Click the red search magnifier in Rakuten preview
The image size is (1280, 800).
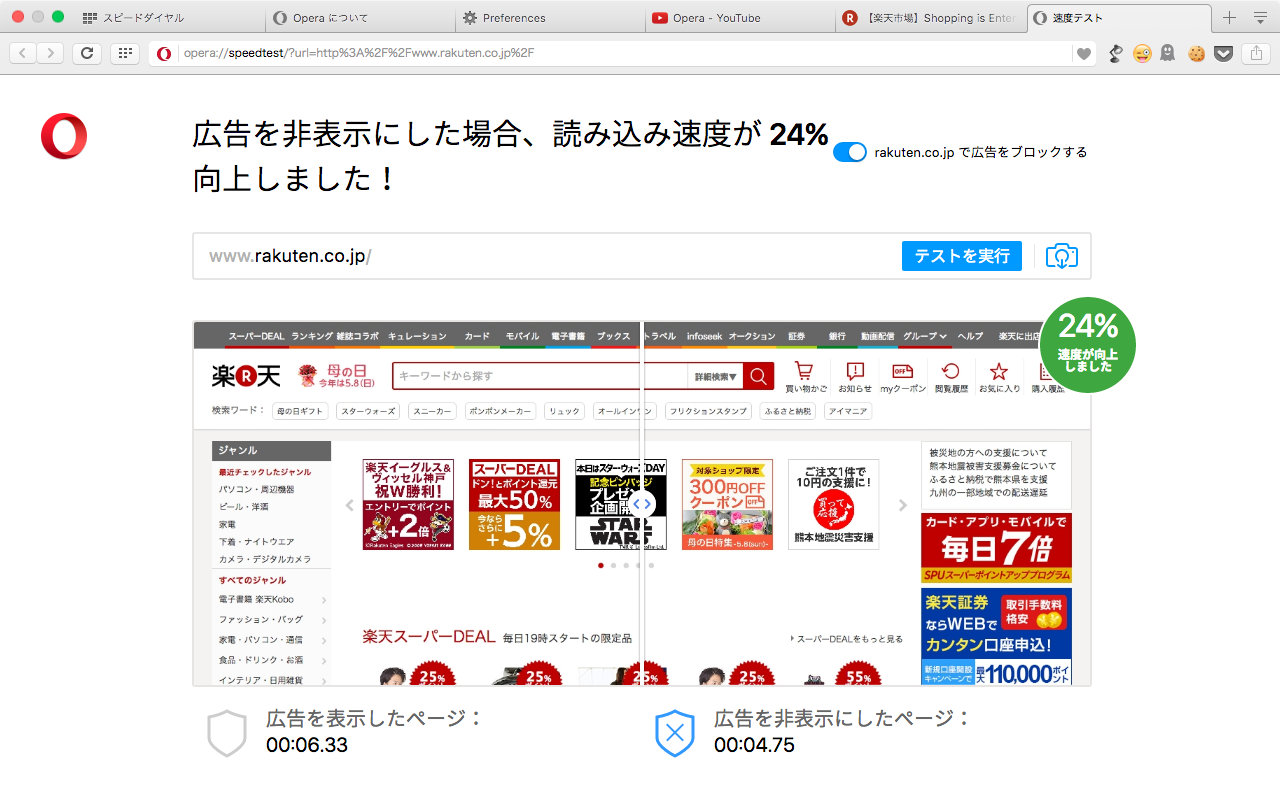point(759,376)
